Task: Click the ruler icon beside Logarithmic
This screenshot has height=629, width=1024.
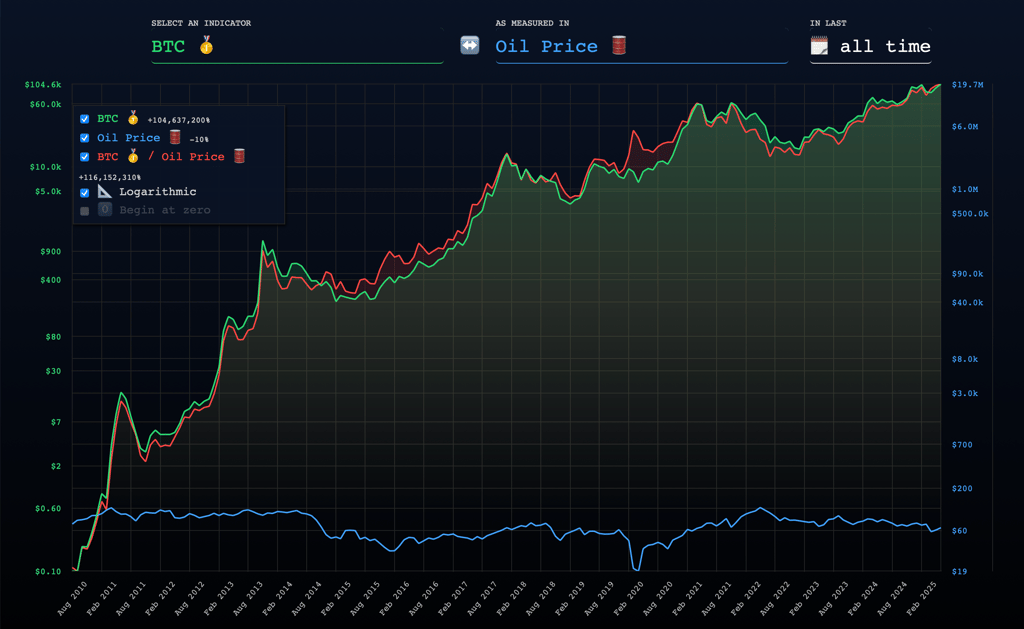Action: click(104, 191)
